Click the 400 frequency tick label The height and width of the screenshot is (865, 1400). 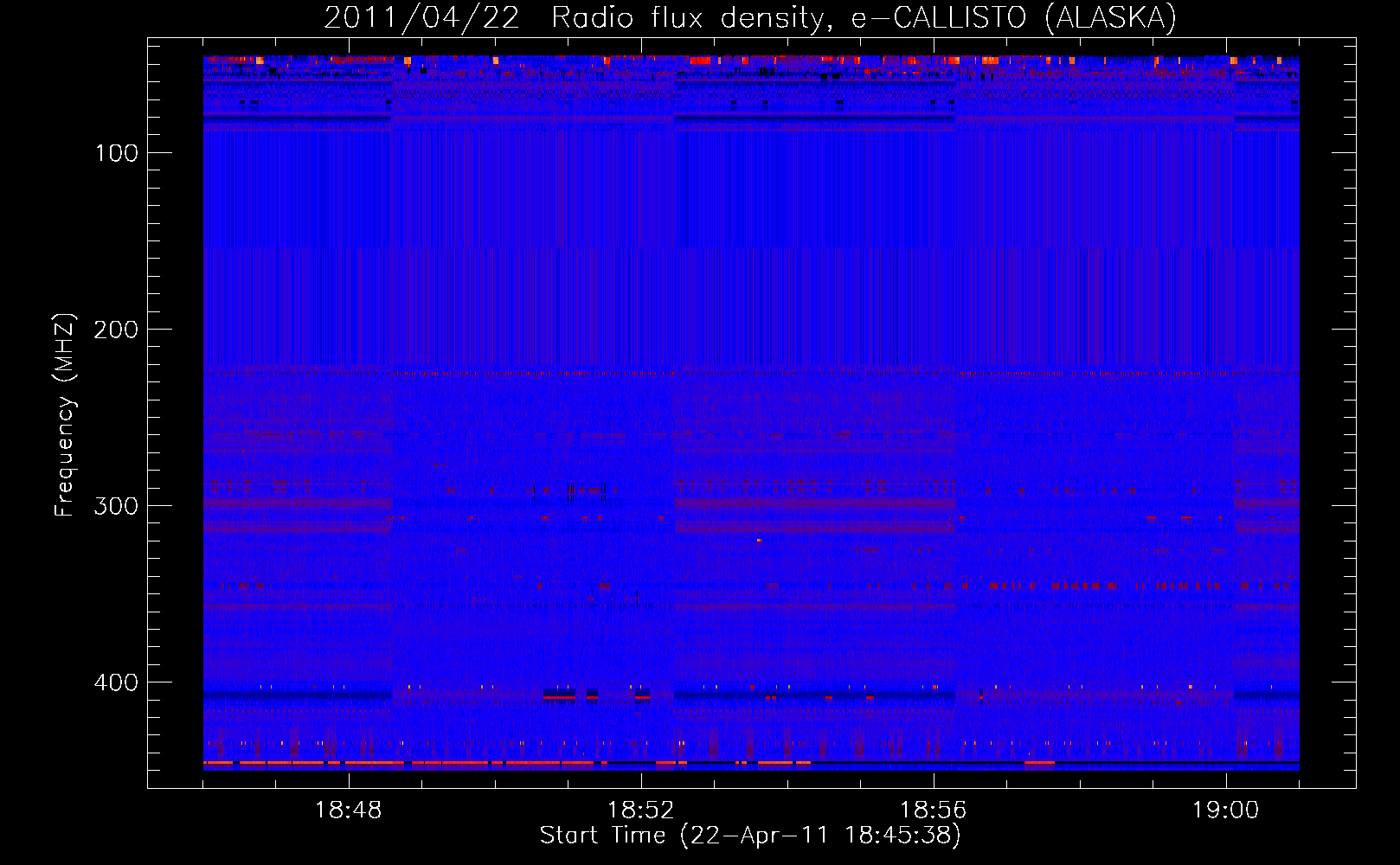tap(117, 682)
